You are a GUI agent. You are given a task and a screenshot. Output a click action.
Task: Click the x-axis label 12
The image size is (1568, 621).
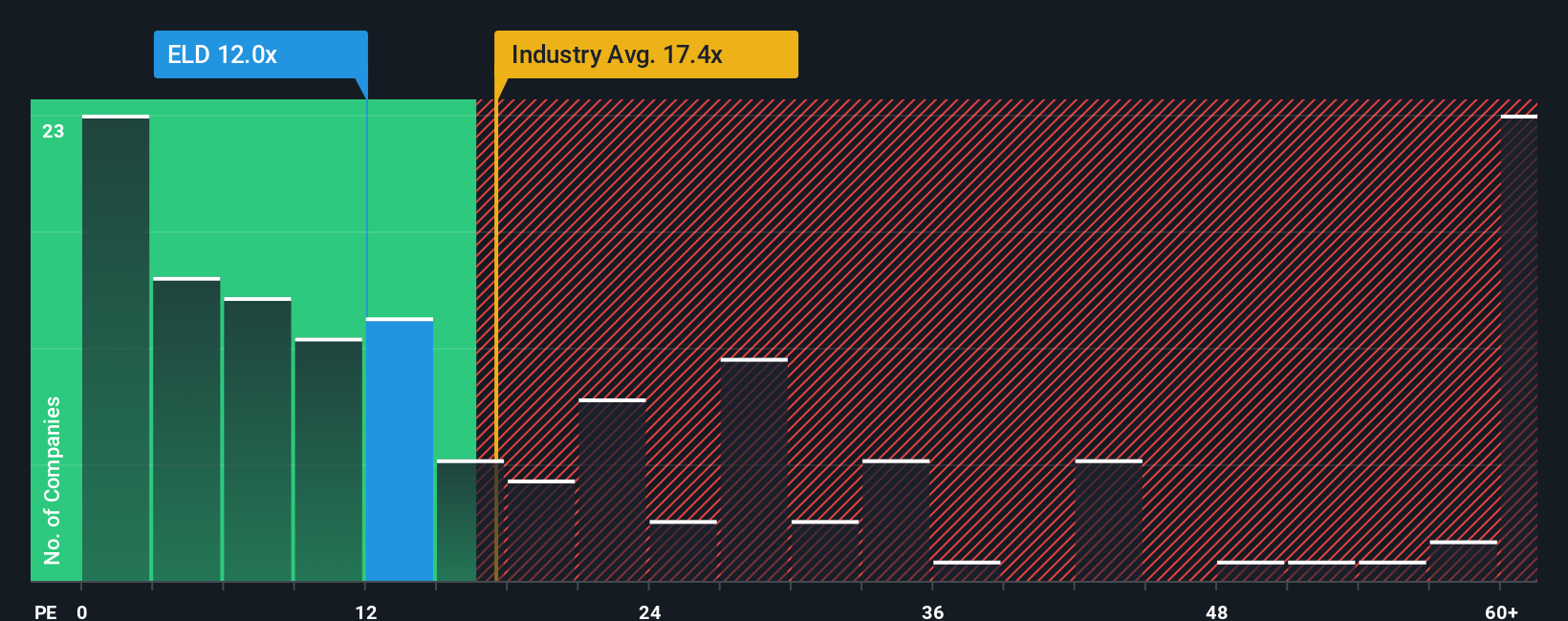point(366,611)
